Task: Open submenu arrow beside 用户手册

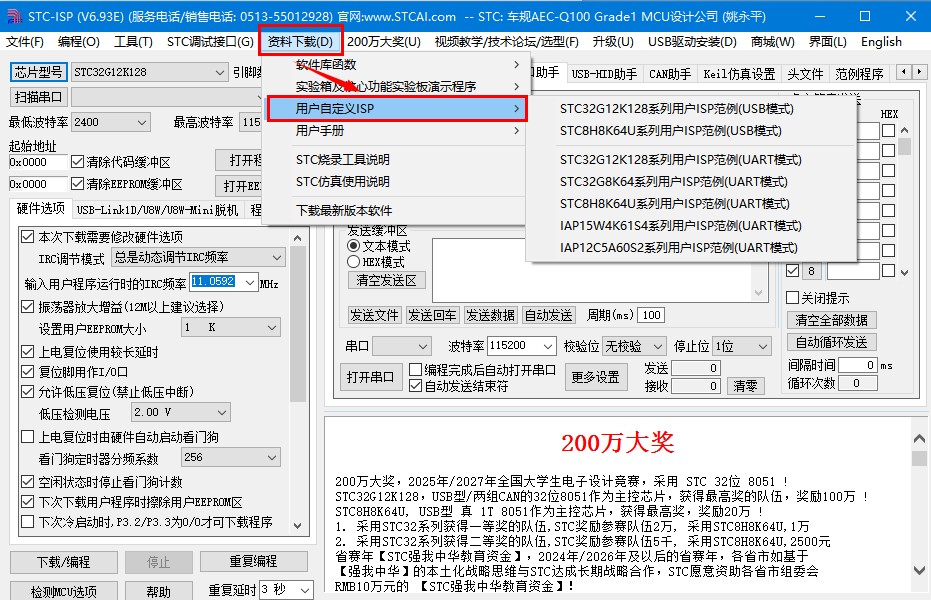Action: [x=517, y=131]
